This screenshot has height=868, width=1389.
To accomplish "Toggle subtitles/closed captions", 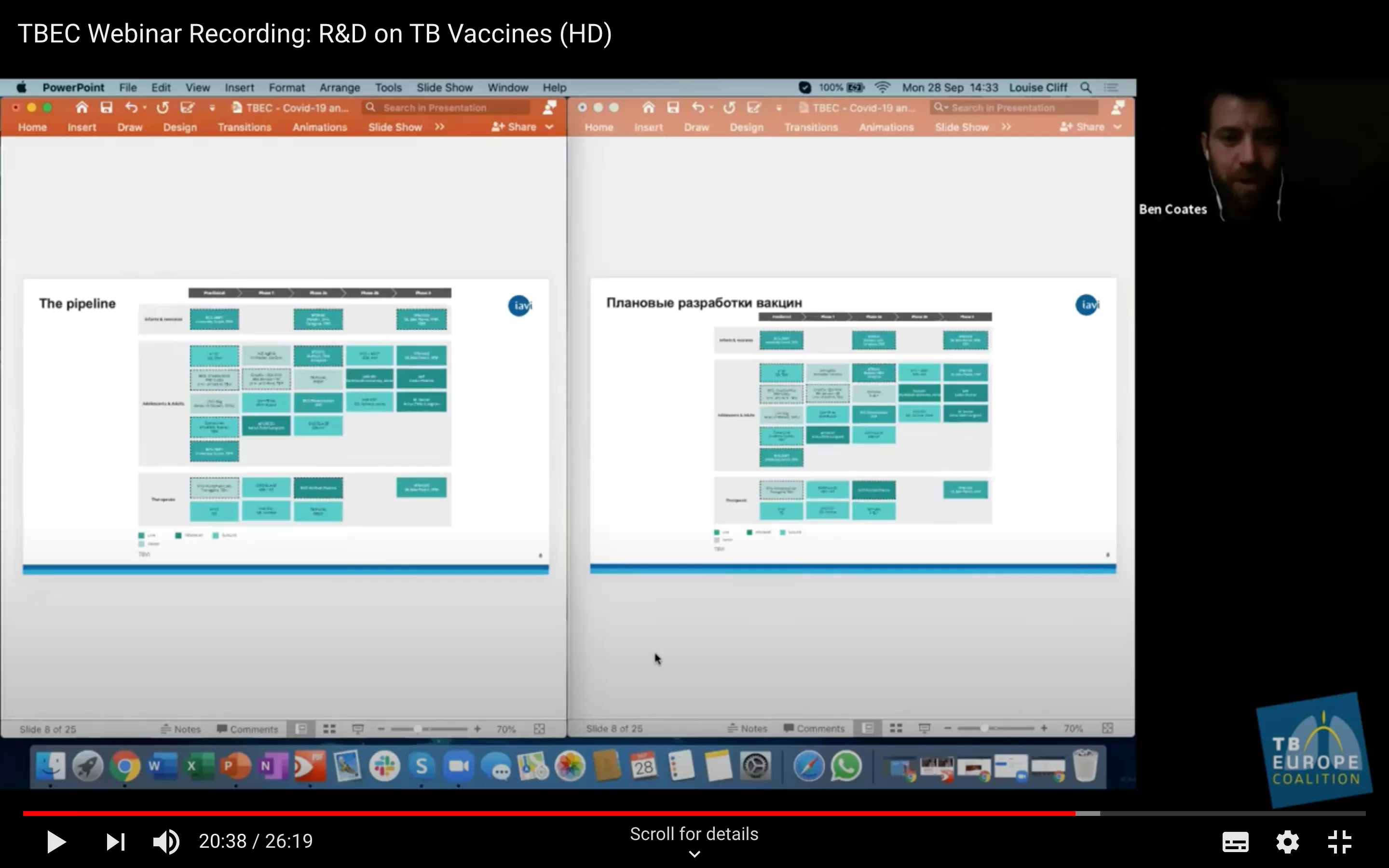I will point(1235,841).
